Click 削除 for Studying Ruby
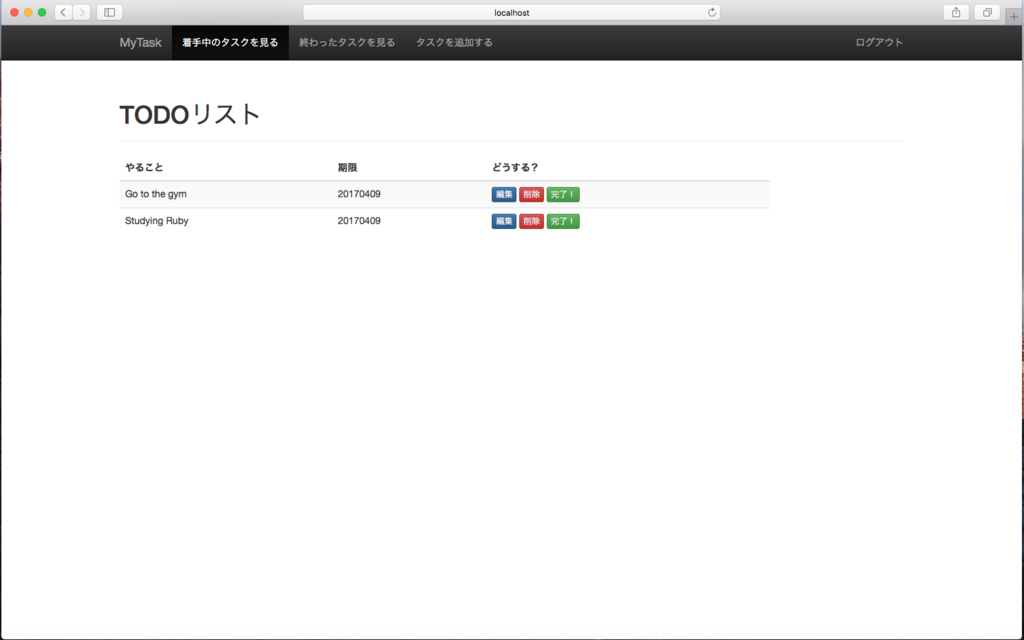1024x640 pixels. click(532, 221)
